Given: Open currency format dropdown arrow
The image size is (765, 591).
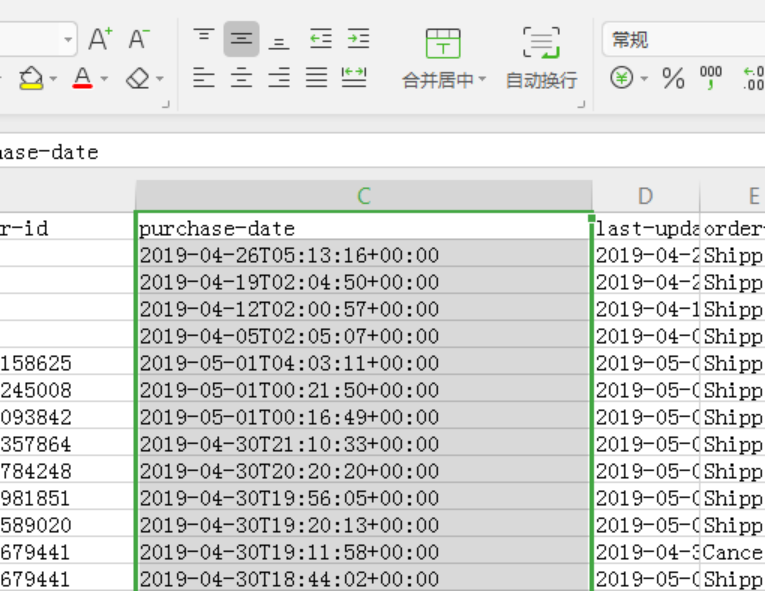Looking at the screenshot, I should pyautogui.click(x=644, y=79).
